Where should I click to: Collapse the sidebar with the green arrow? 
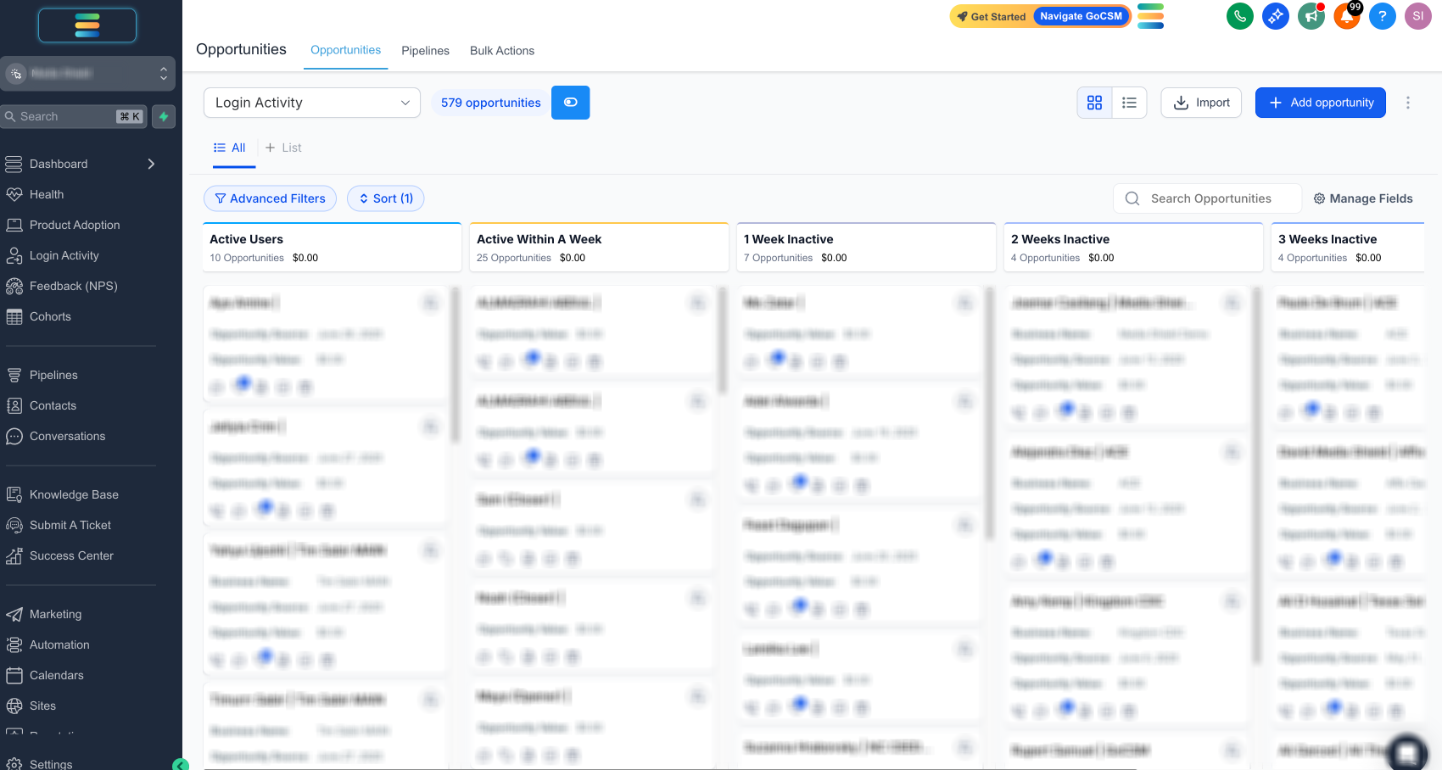coord(180,765)
